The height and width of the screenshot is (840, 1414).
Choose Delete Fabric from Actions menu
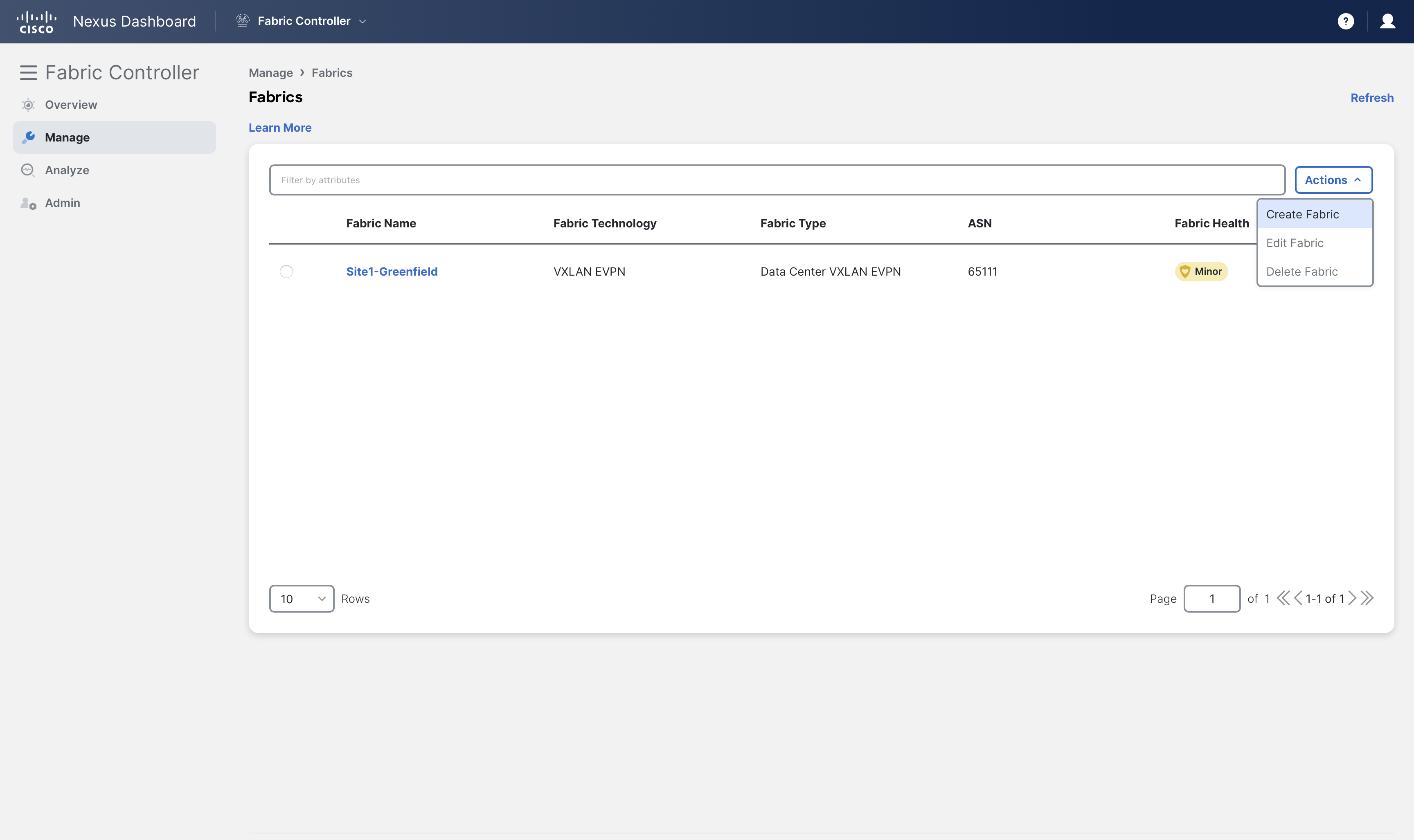click(1315, 272)
